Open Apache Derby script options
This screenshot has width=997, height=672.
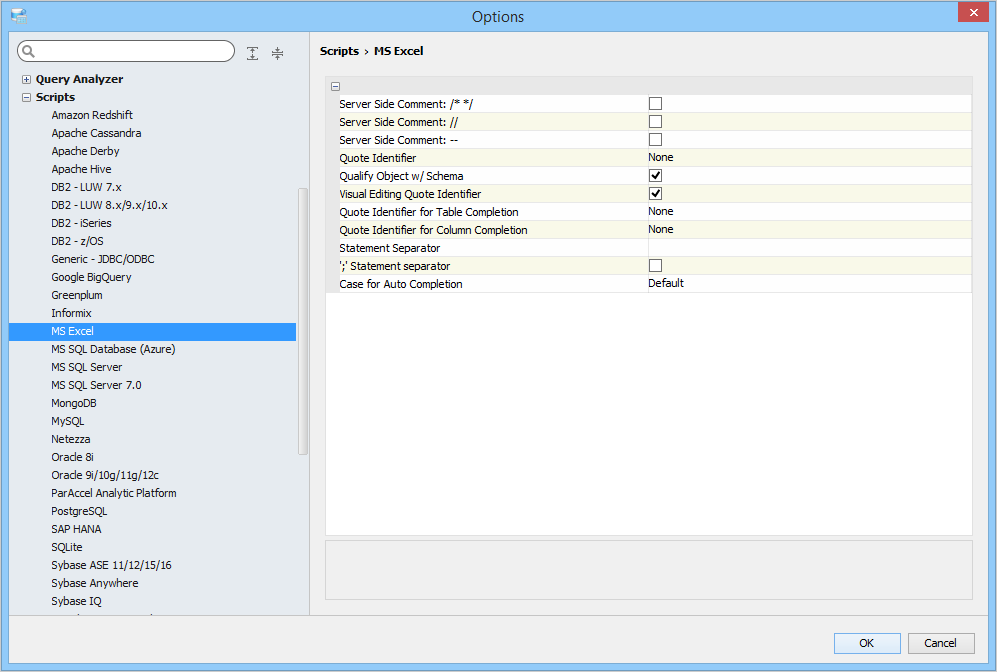85,151
